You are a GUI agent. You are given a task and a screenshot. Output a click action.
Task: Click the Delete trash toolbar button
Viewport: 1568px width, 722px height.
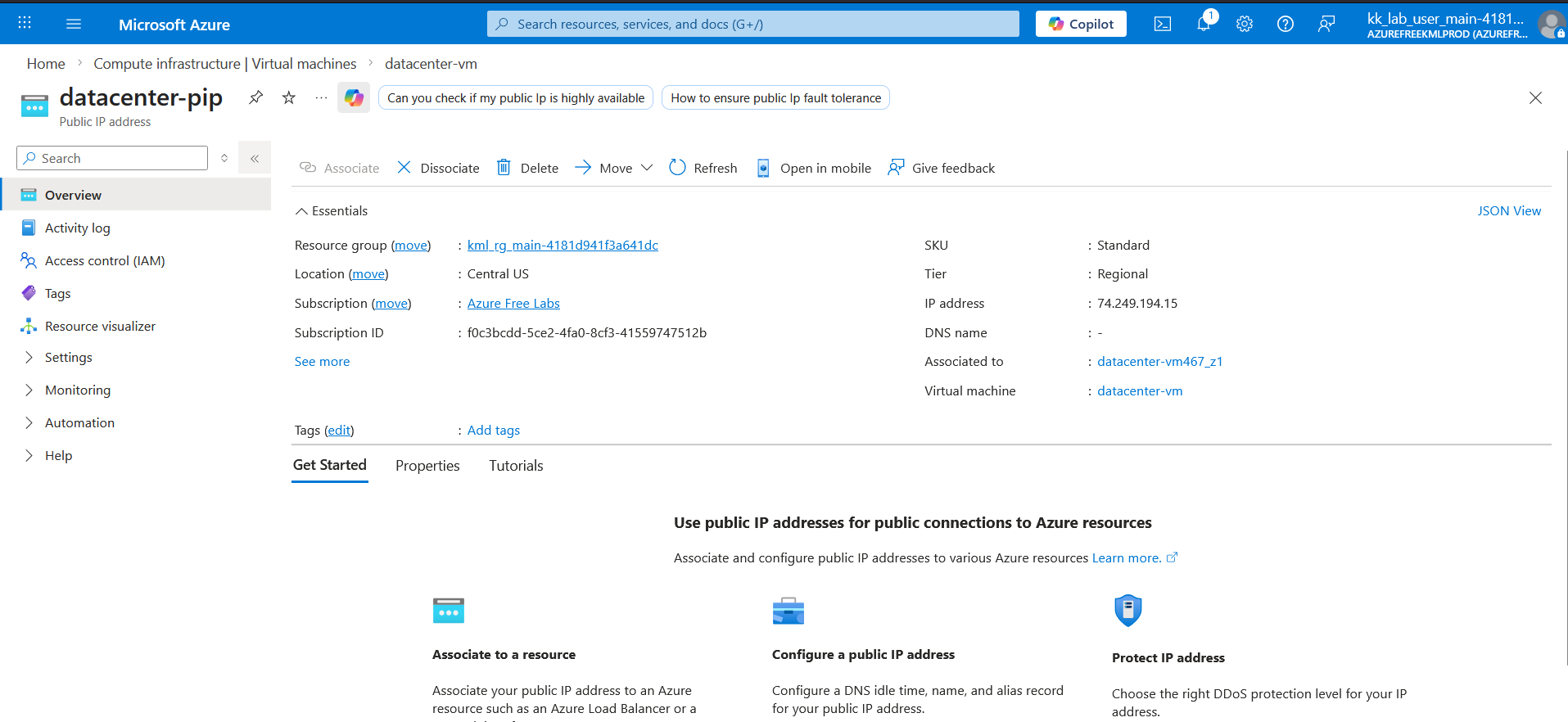coord(528,168)
